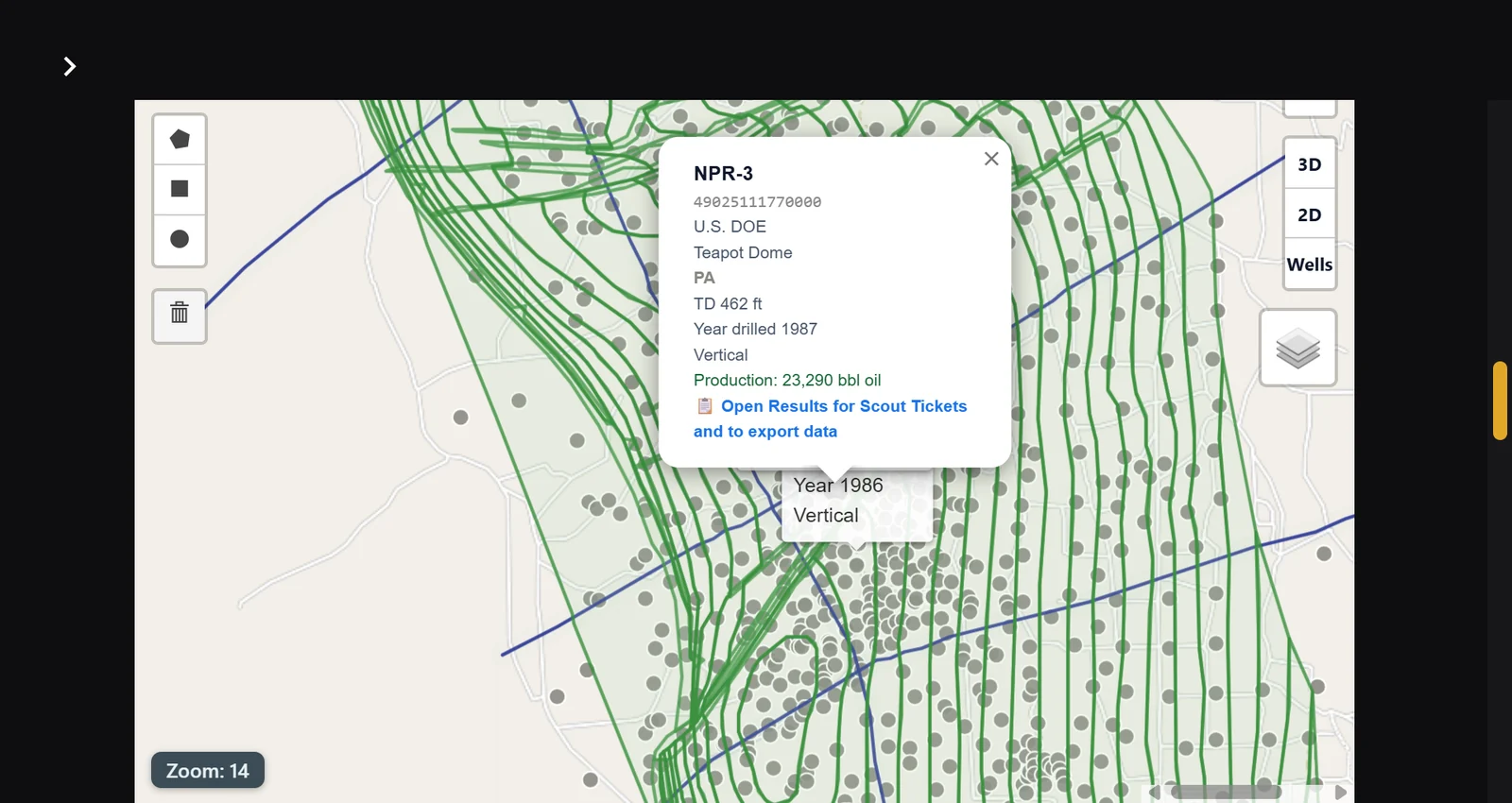Click the API number 49025111770000
1512x803 pixels.
click(757, 202)
